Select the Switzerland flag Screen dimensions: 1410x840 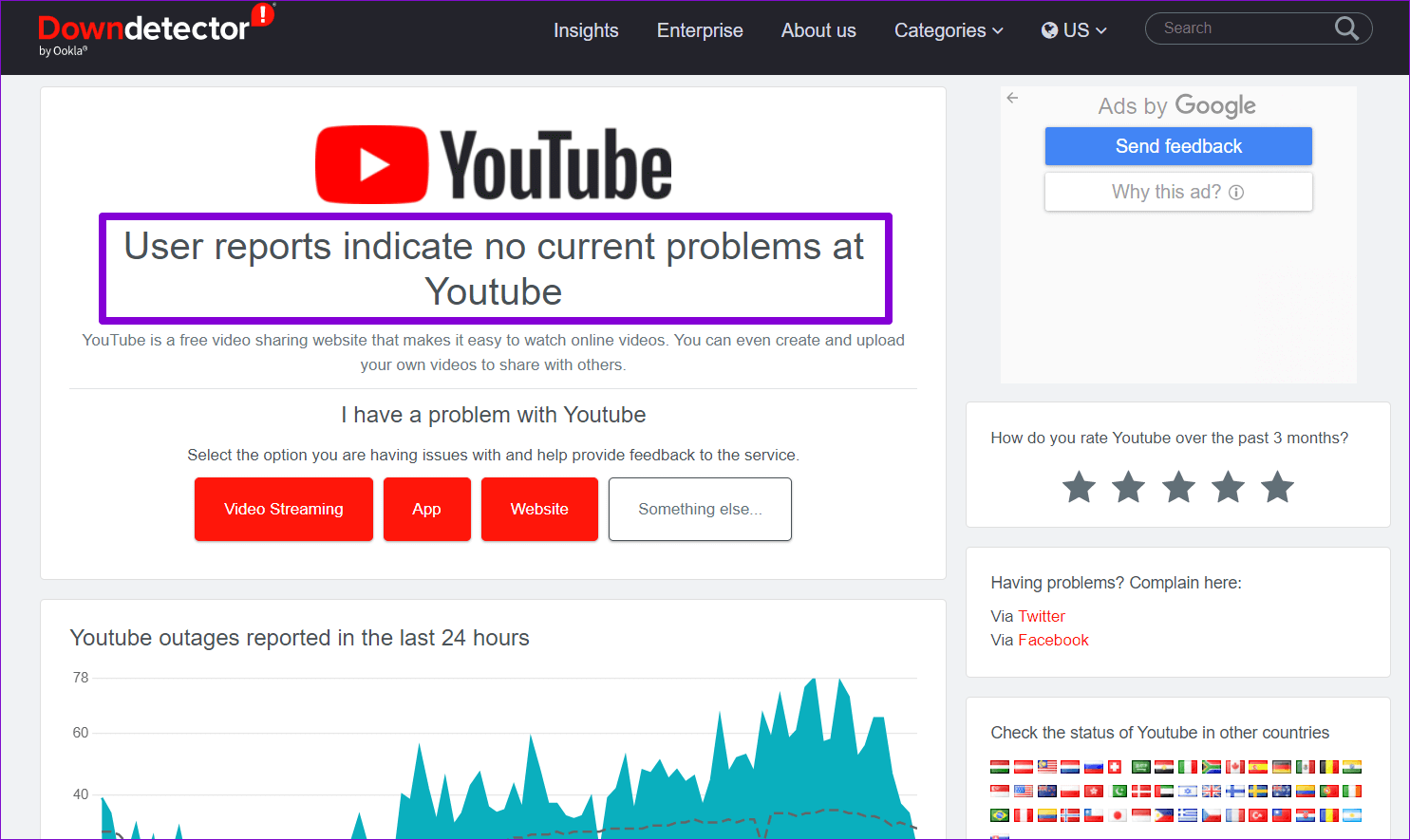pos(1115,767)
